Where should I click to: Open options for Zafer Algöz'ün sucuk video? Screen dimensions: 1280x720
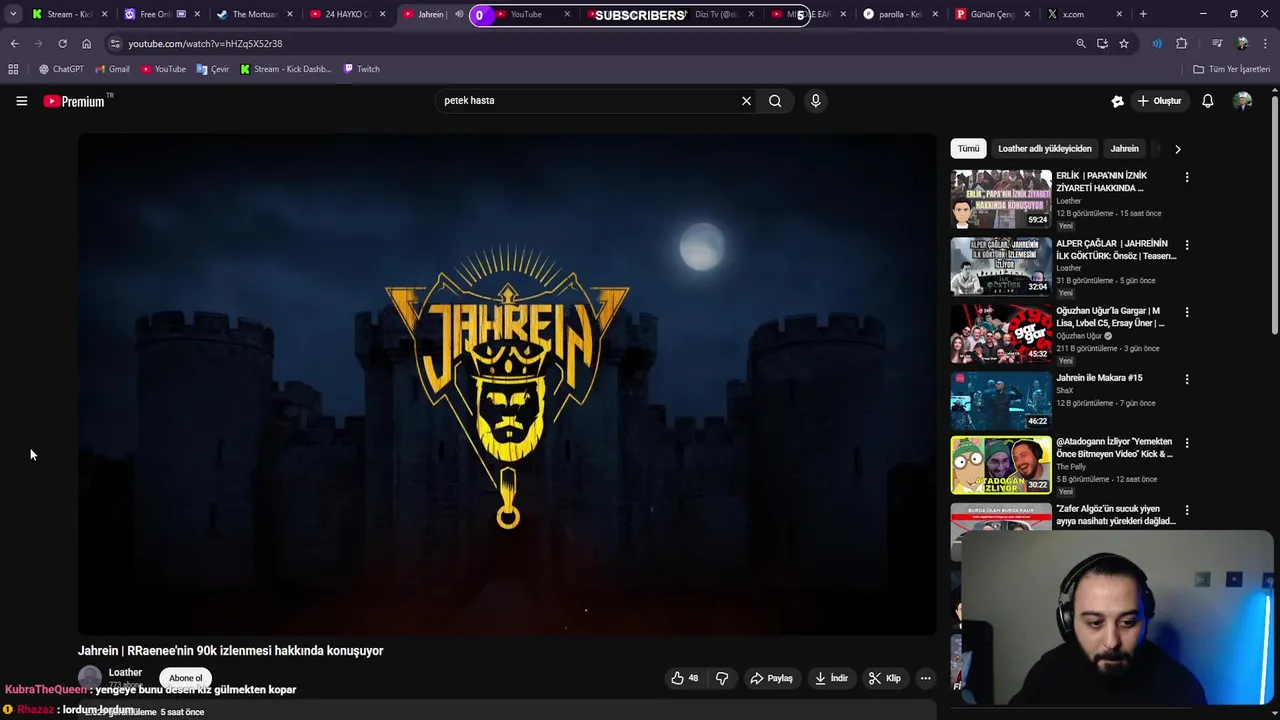coord(1187,510)
